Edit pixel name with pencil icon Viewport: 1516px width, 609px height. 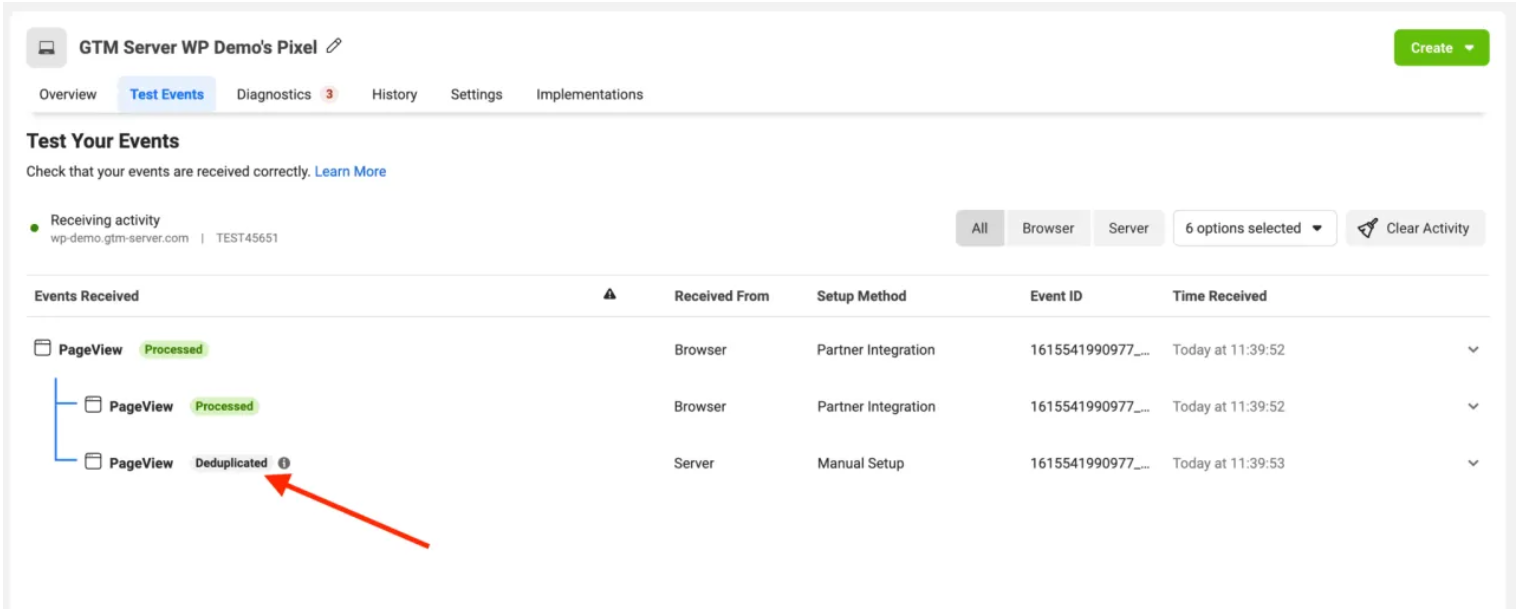pos(334,46)
